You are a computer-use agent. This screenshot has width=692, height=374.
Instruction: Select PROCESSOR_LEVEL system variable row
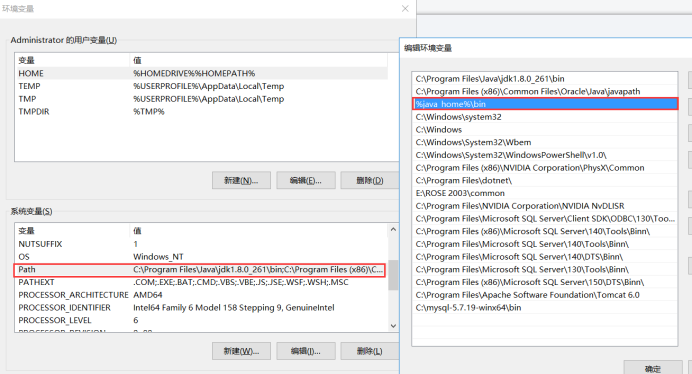201,320
